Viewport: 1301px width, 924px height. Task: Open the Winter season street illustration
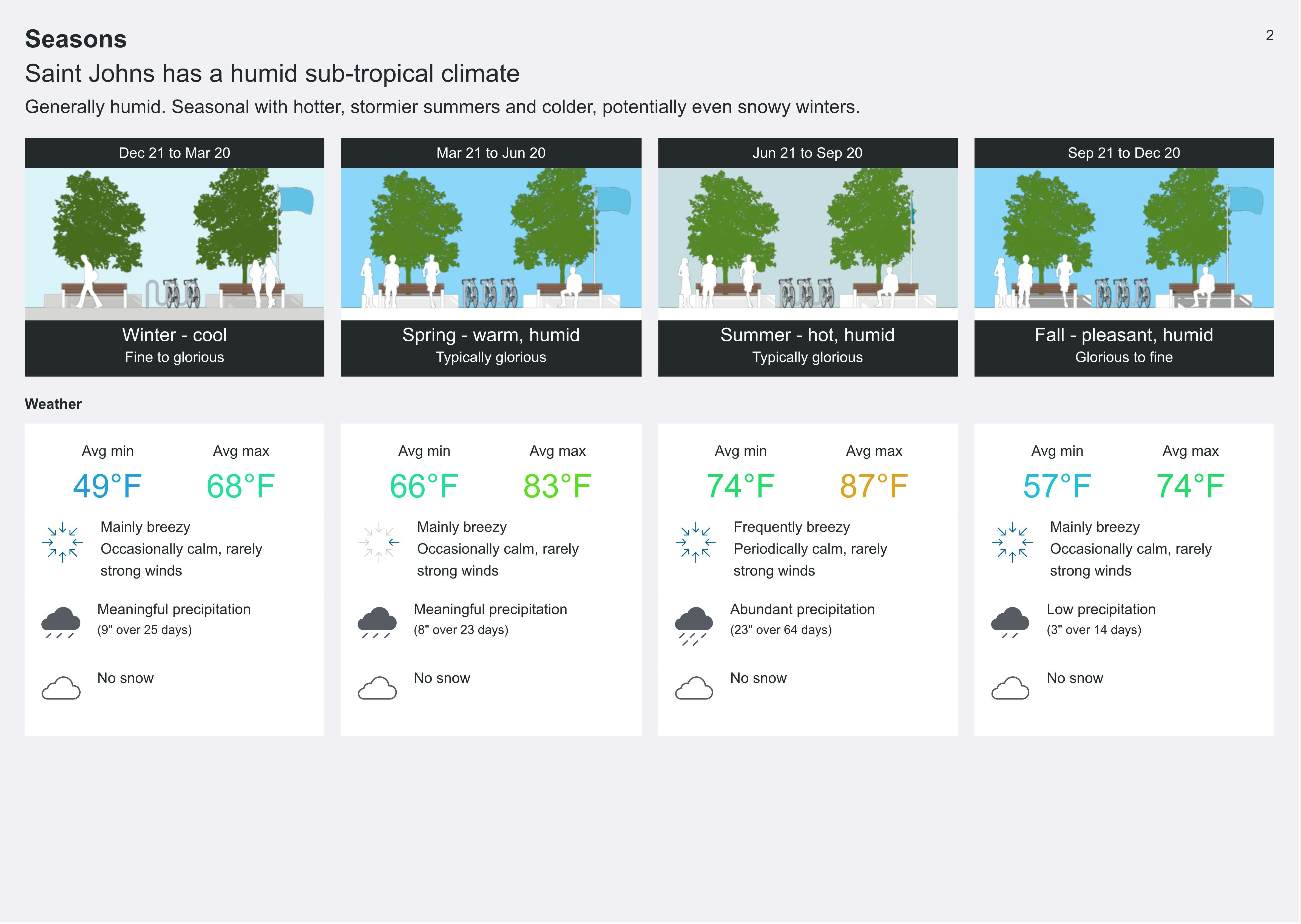click(174, 243)
